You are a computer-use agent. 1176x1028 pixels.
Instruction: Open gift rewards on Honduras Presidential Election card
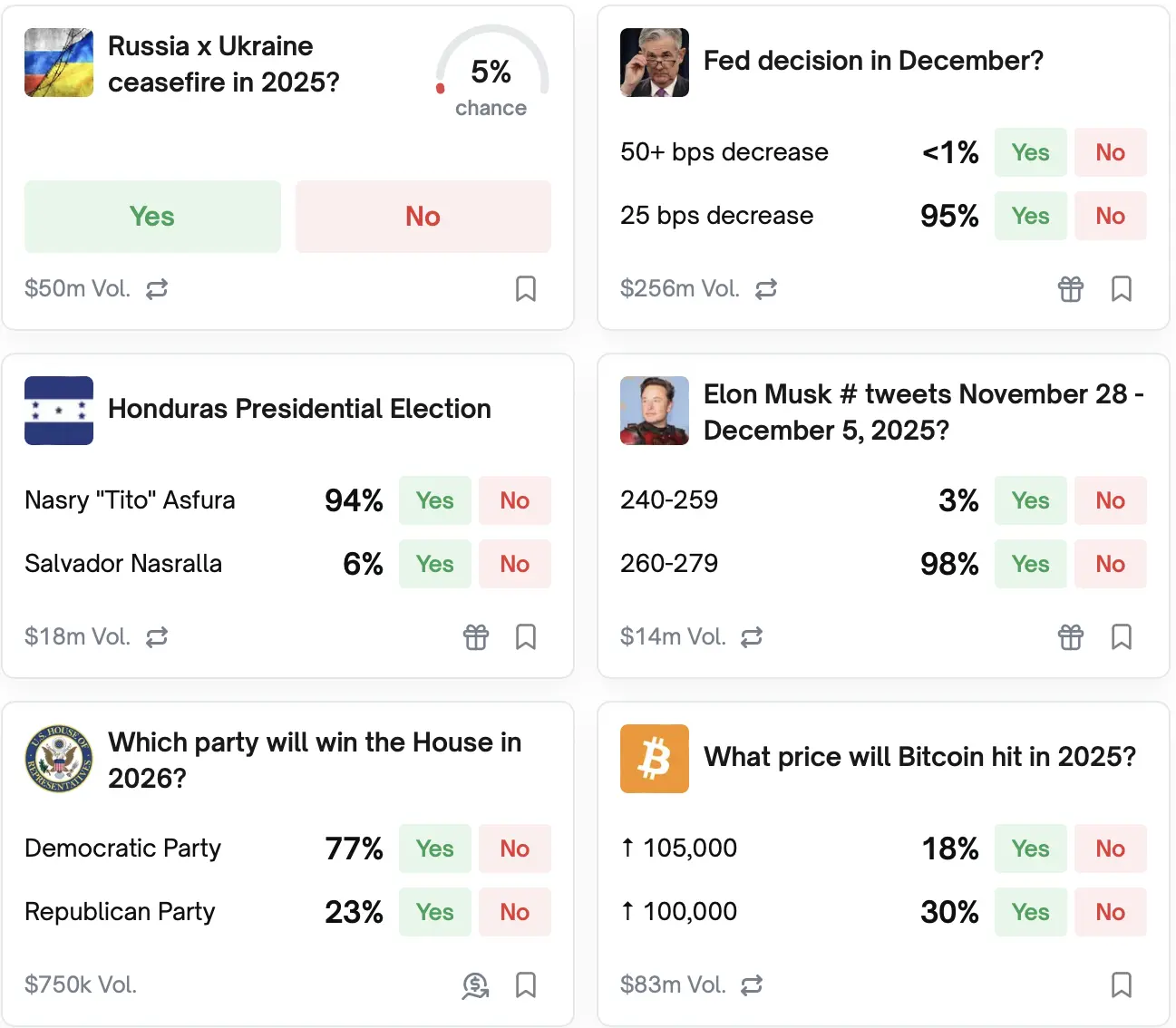coord(476,636)
